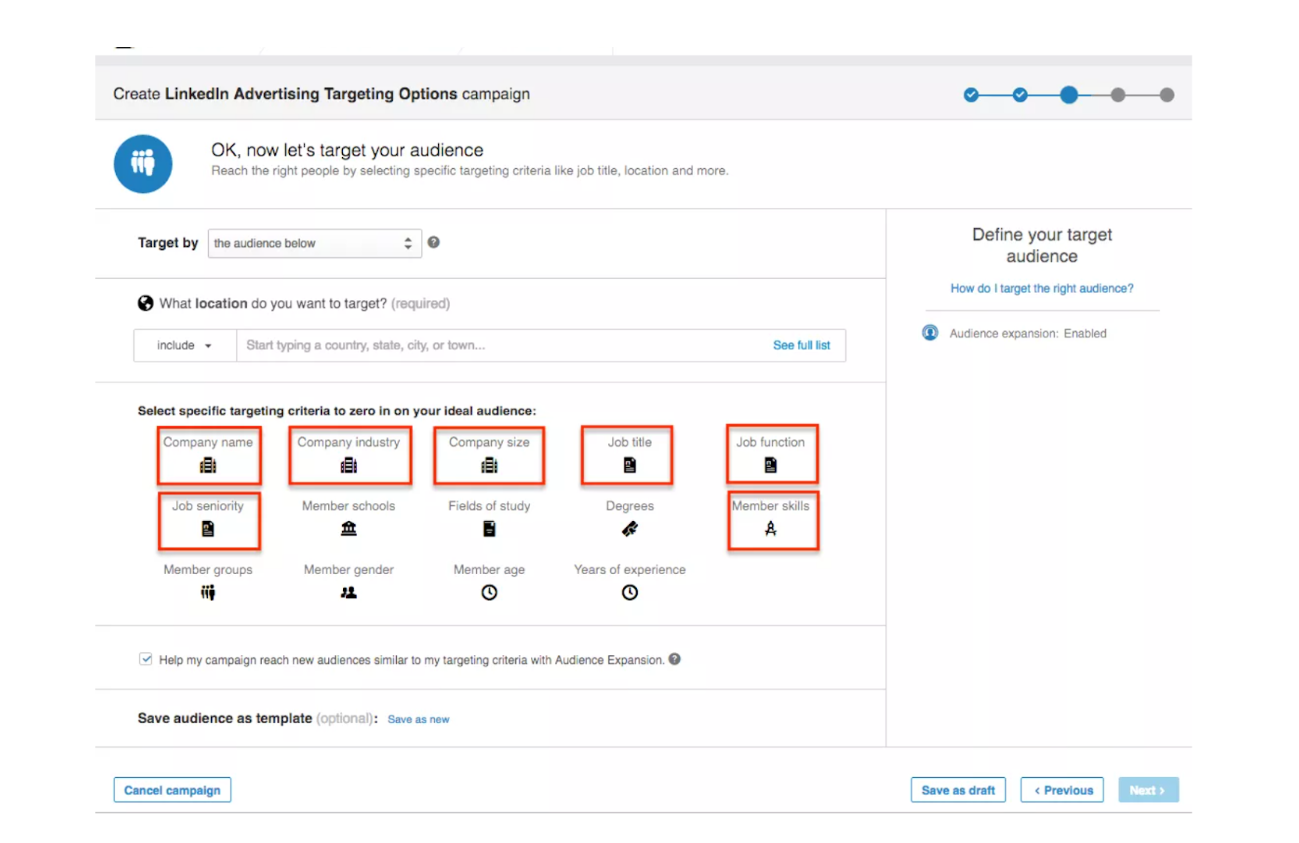Image resolution: width=1299 pixels, height=843 pixels.
Task: Select the last progress step dot
Action: tap(1167, 95)
